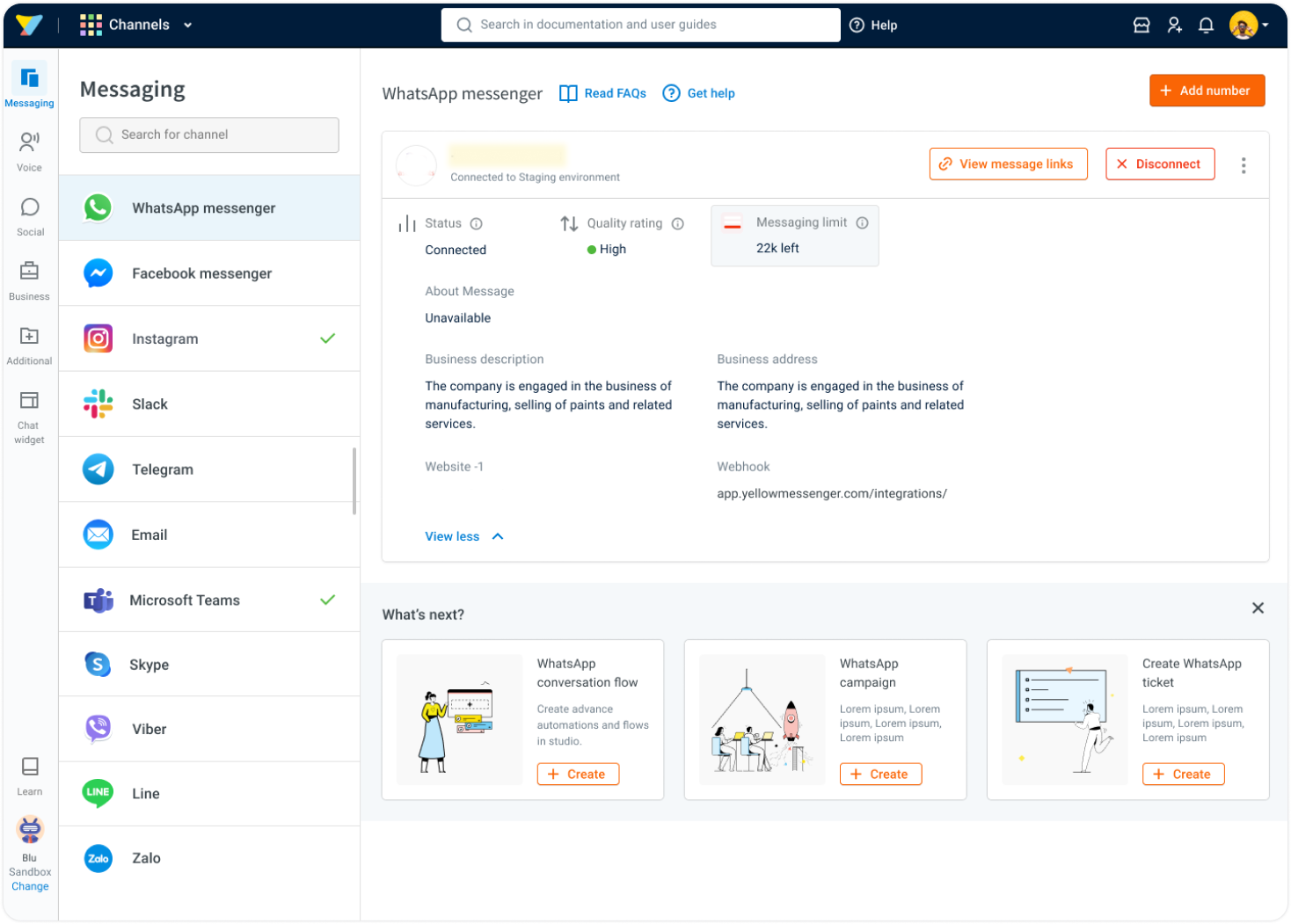Click the Status info icon

476,223
